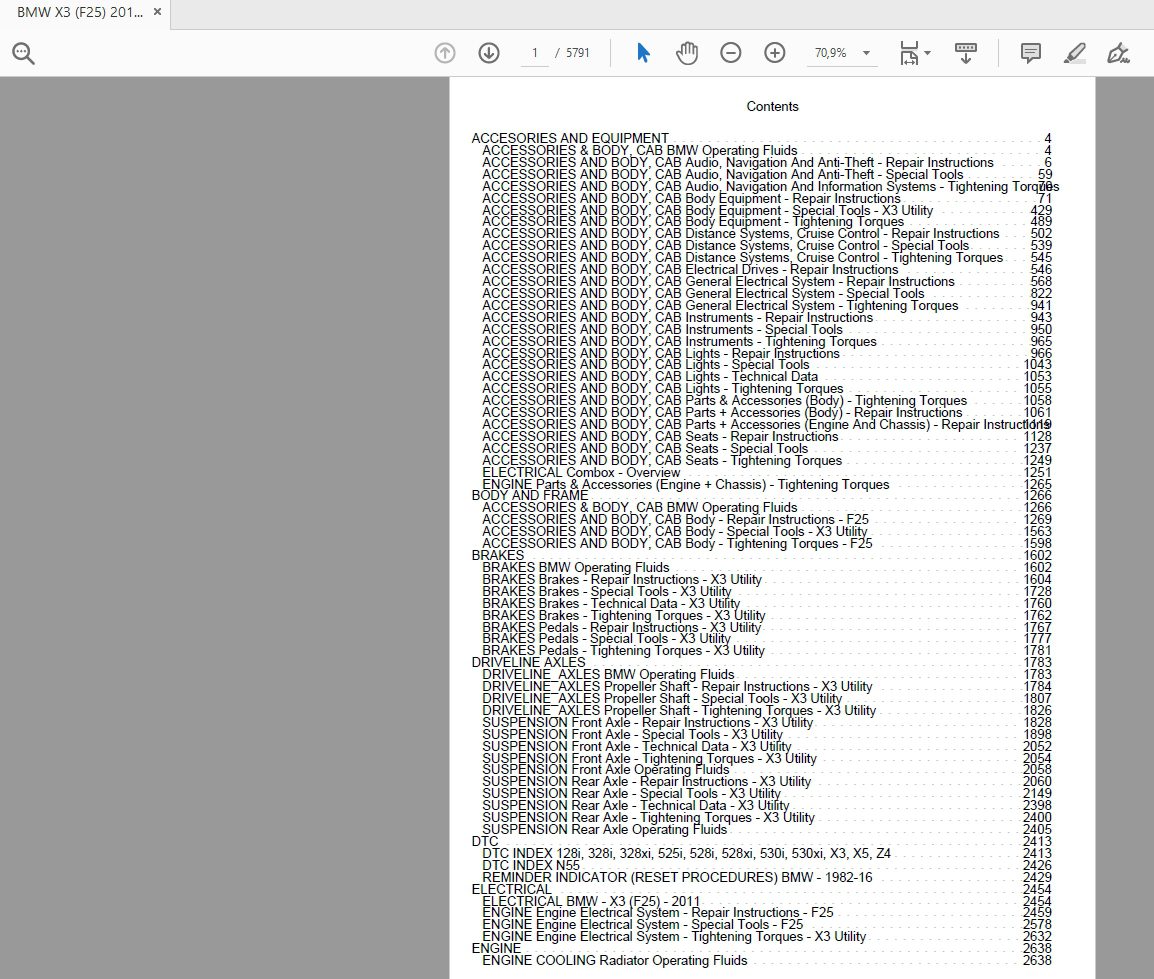This screenshot has width=1154, height=979.
Task: Click CAB Electrical Drives - Repair Instructions entry
Action: 690,269
